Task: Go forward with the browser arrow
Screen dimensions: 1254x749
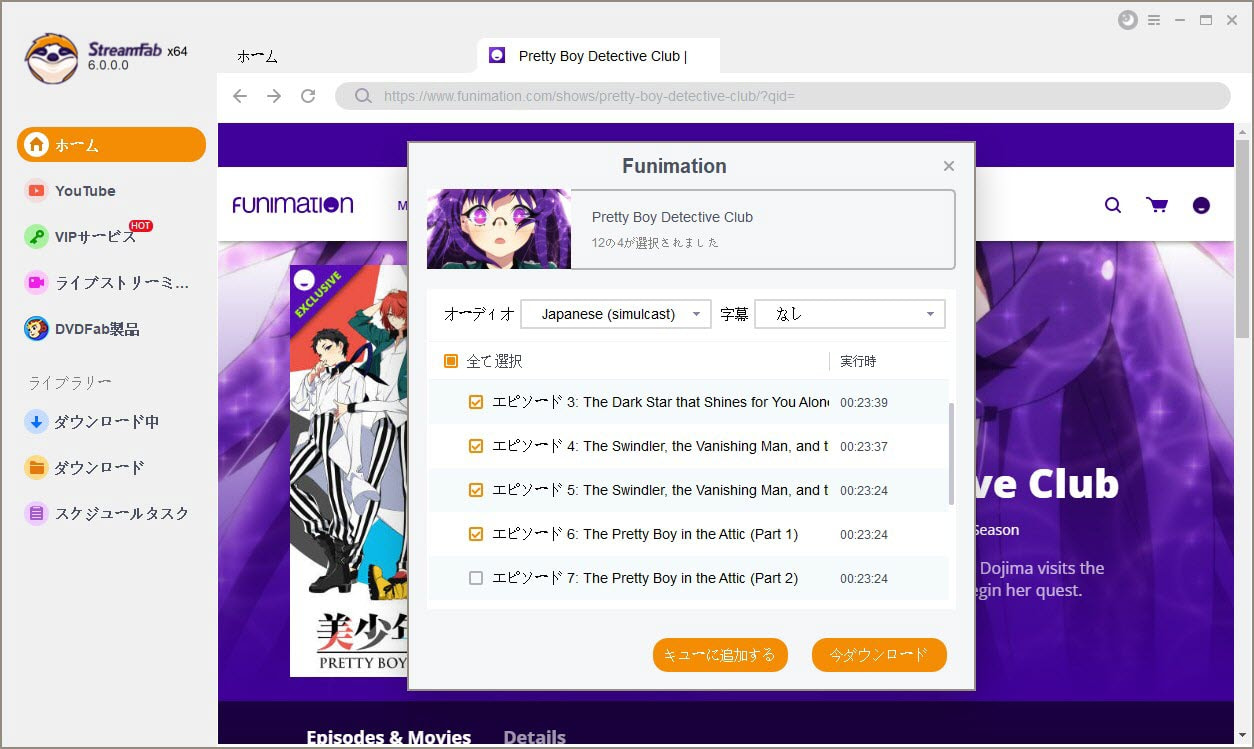Action: 274,96
